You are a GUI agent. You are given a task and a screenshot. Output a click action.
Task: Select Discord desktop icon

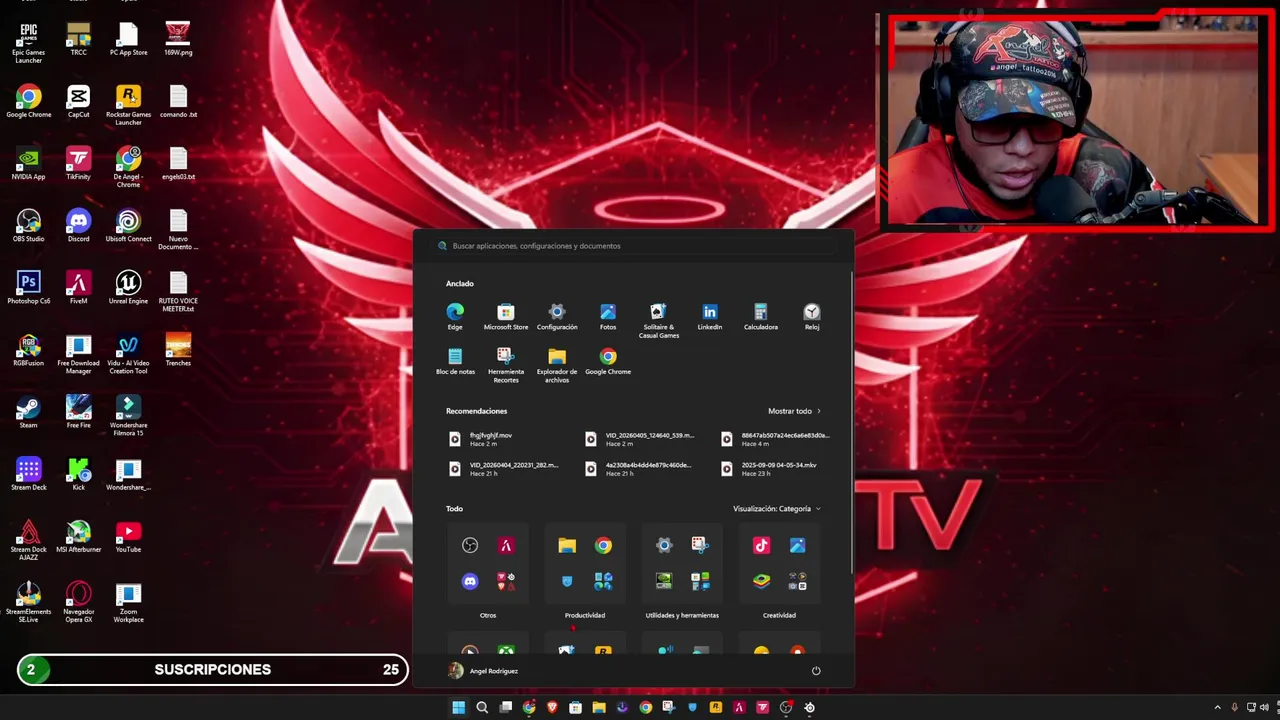pos(78,226)
